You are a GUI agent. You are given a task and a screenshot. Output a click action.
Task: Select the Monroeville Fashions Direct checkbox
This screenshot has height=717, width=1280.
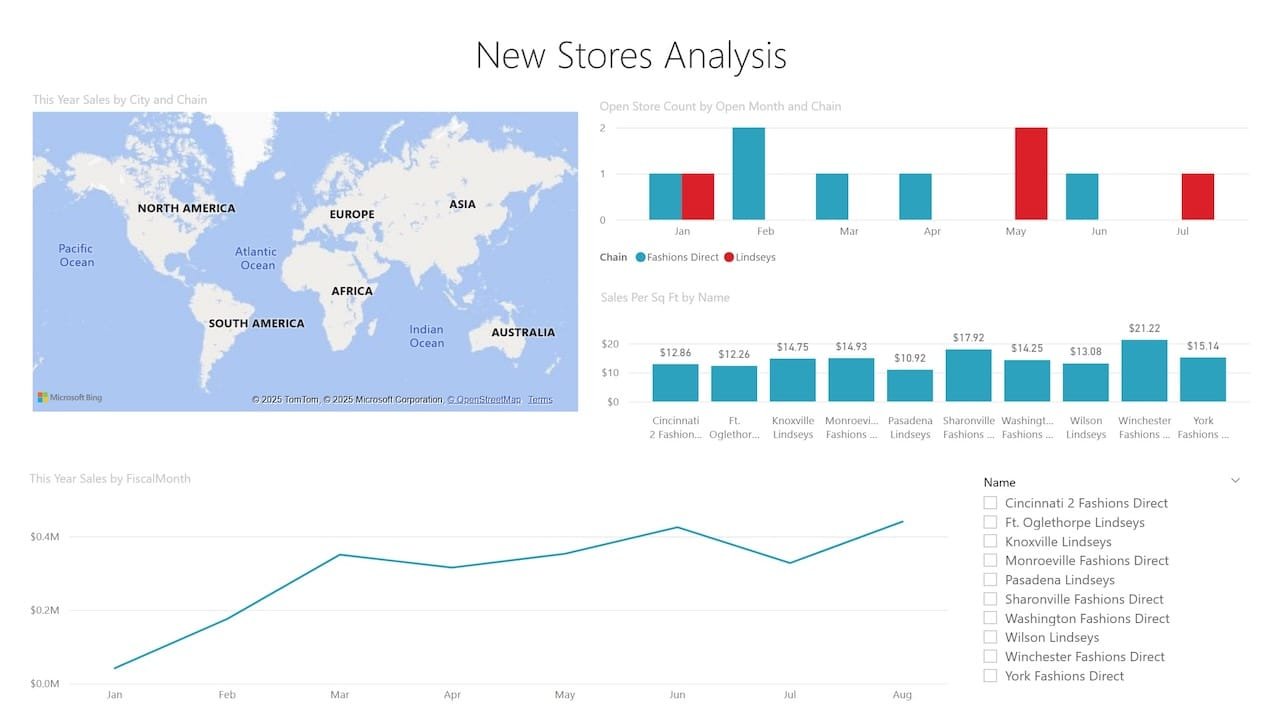[990, 560]
